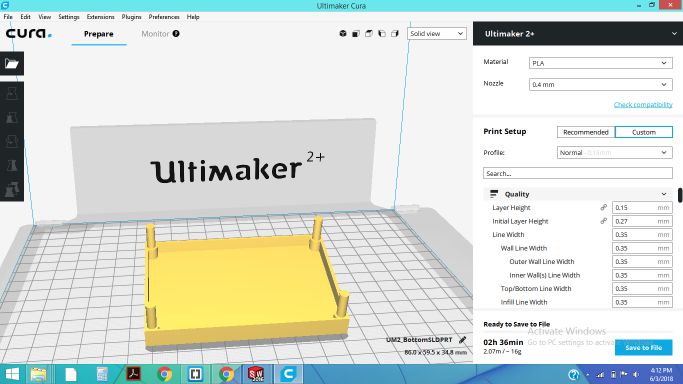Click the Save to File button
Screen dimensions: 683x384
(643, 347)
